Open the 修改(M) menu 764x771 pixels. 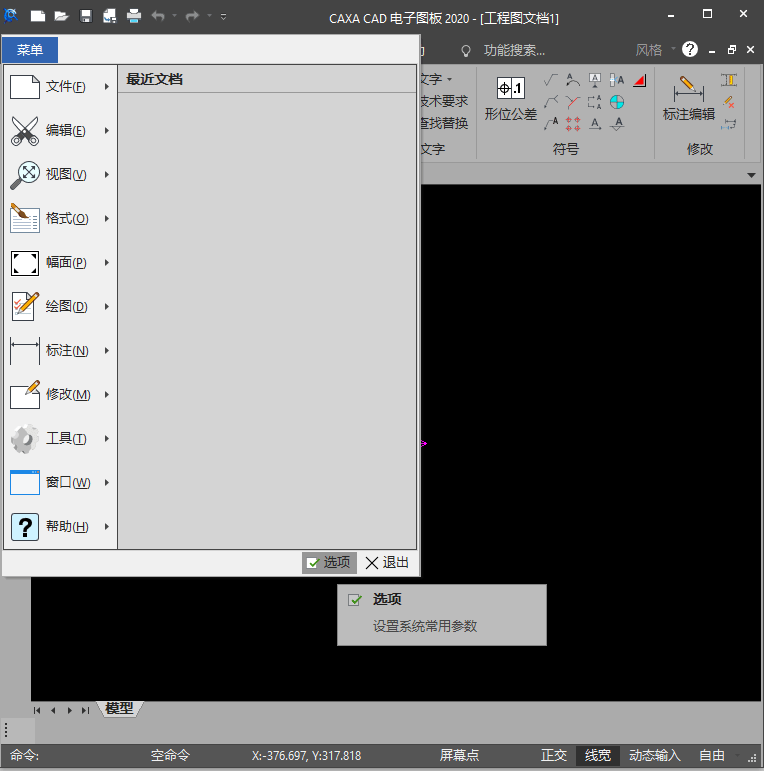click(x=60, y=394)
